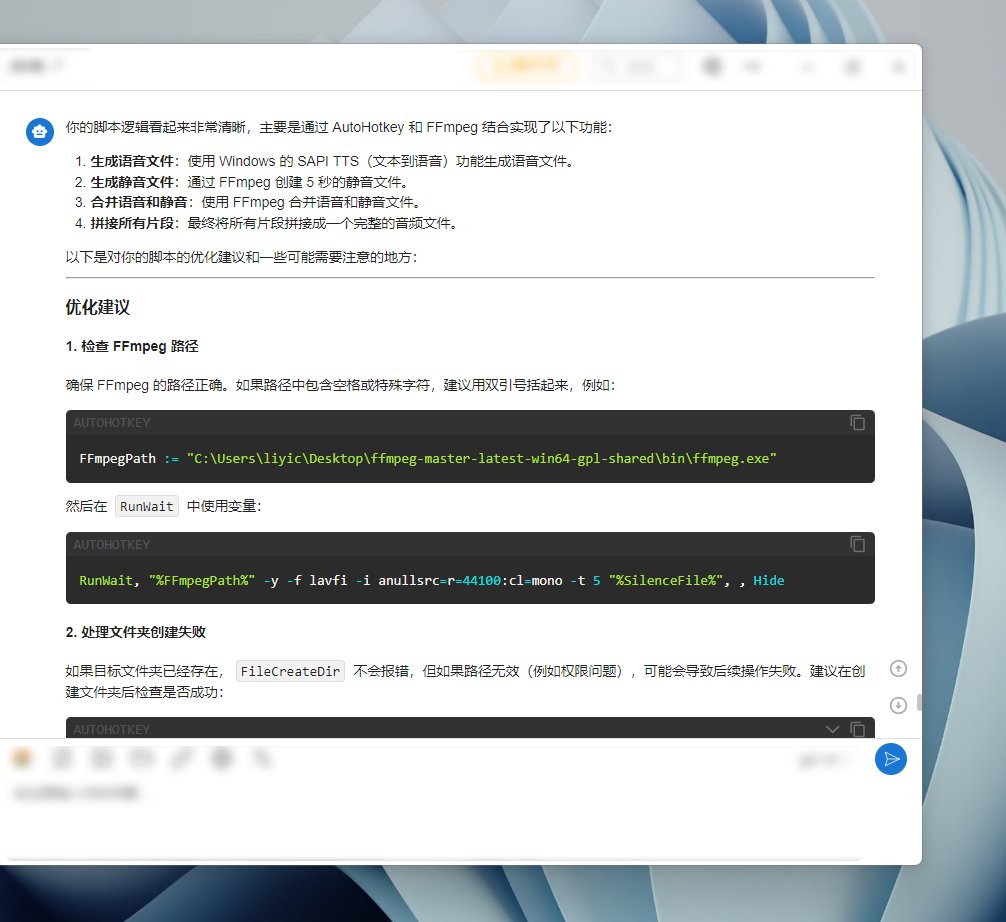Click the blue robot assistant avatar
1006x922 pixels.
(40, 132)
